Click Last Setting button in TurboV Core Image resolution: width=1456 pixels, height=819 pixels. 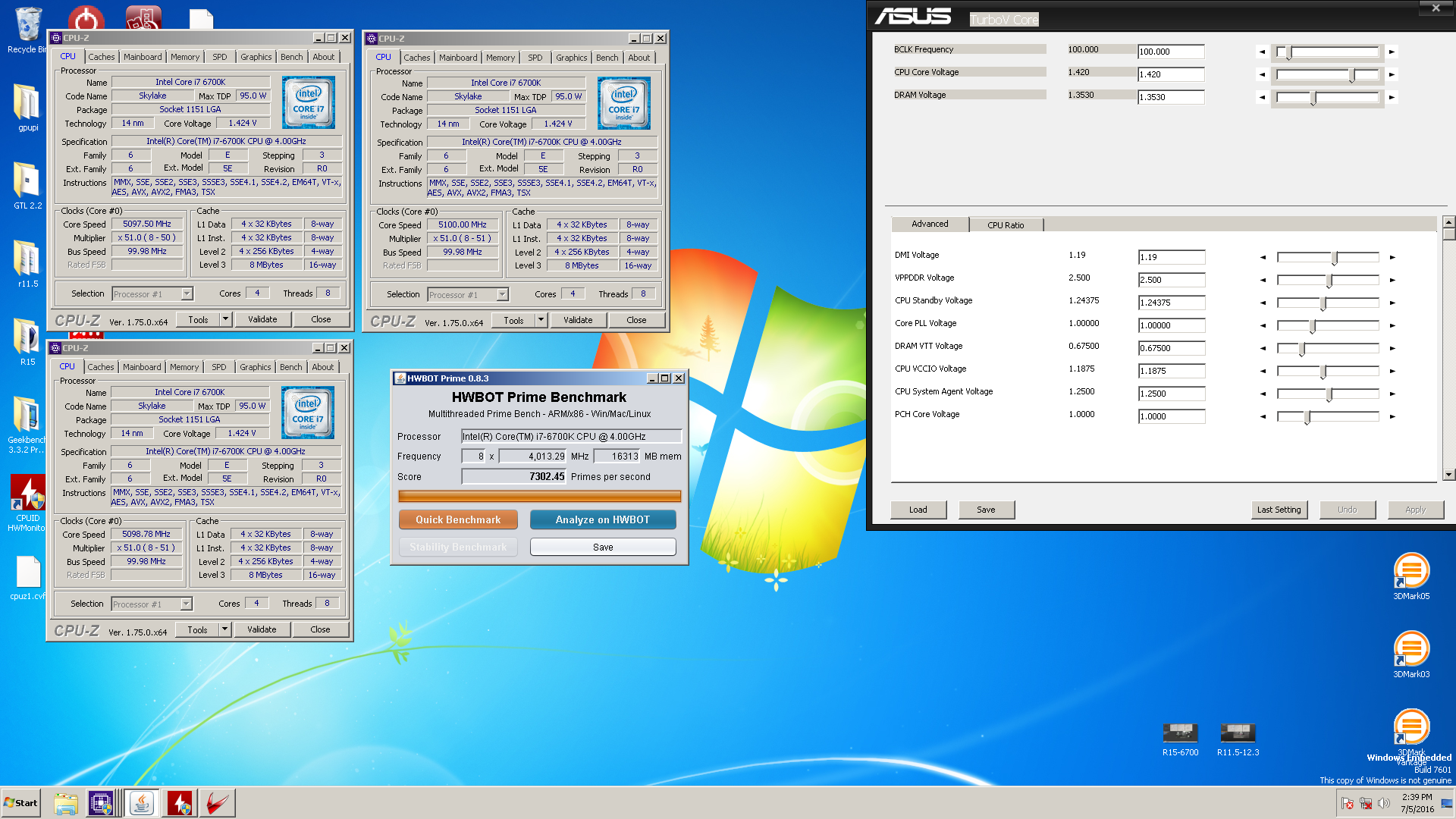point(1279,510)
